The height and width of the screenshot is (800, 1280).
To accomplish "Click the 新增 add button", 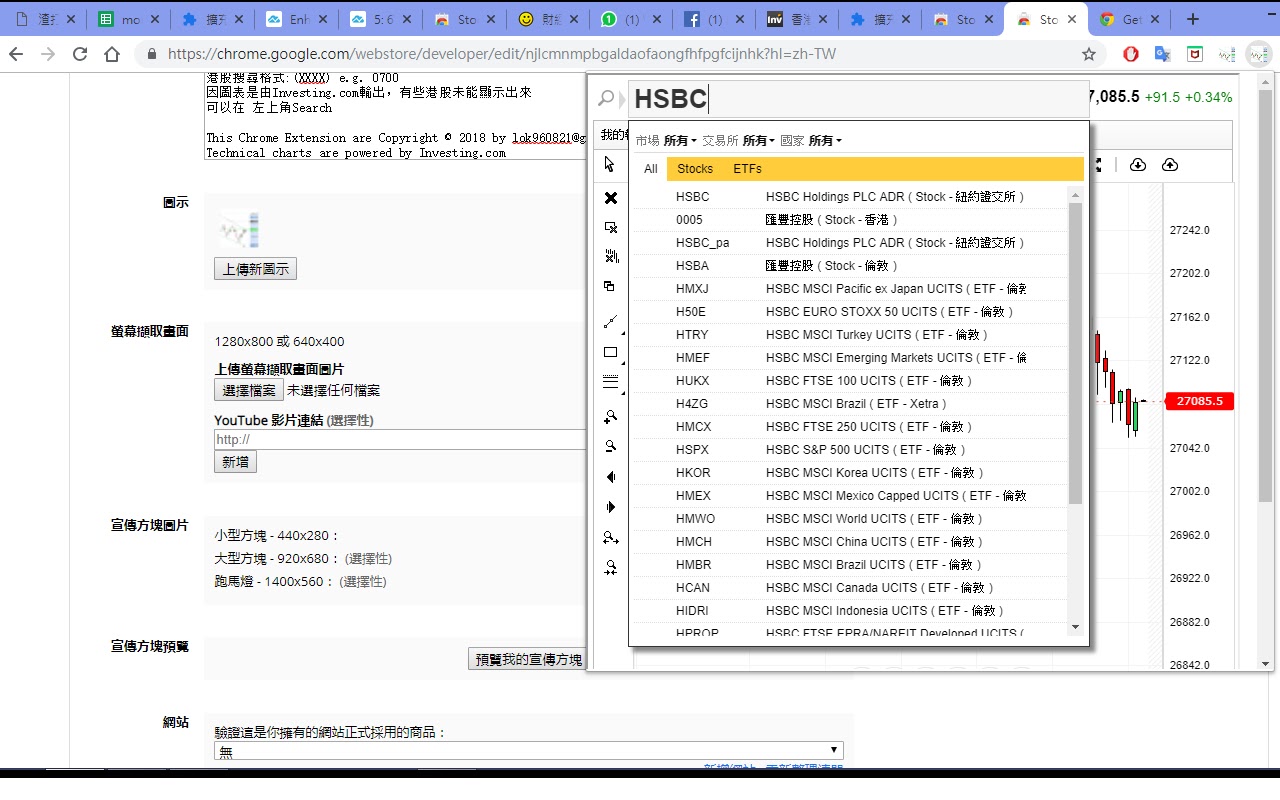I will point(235,462).
